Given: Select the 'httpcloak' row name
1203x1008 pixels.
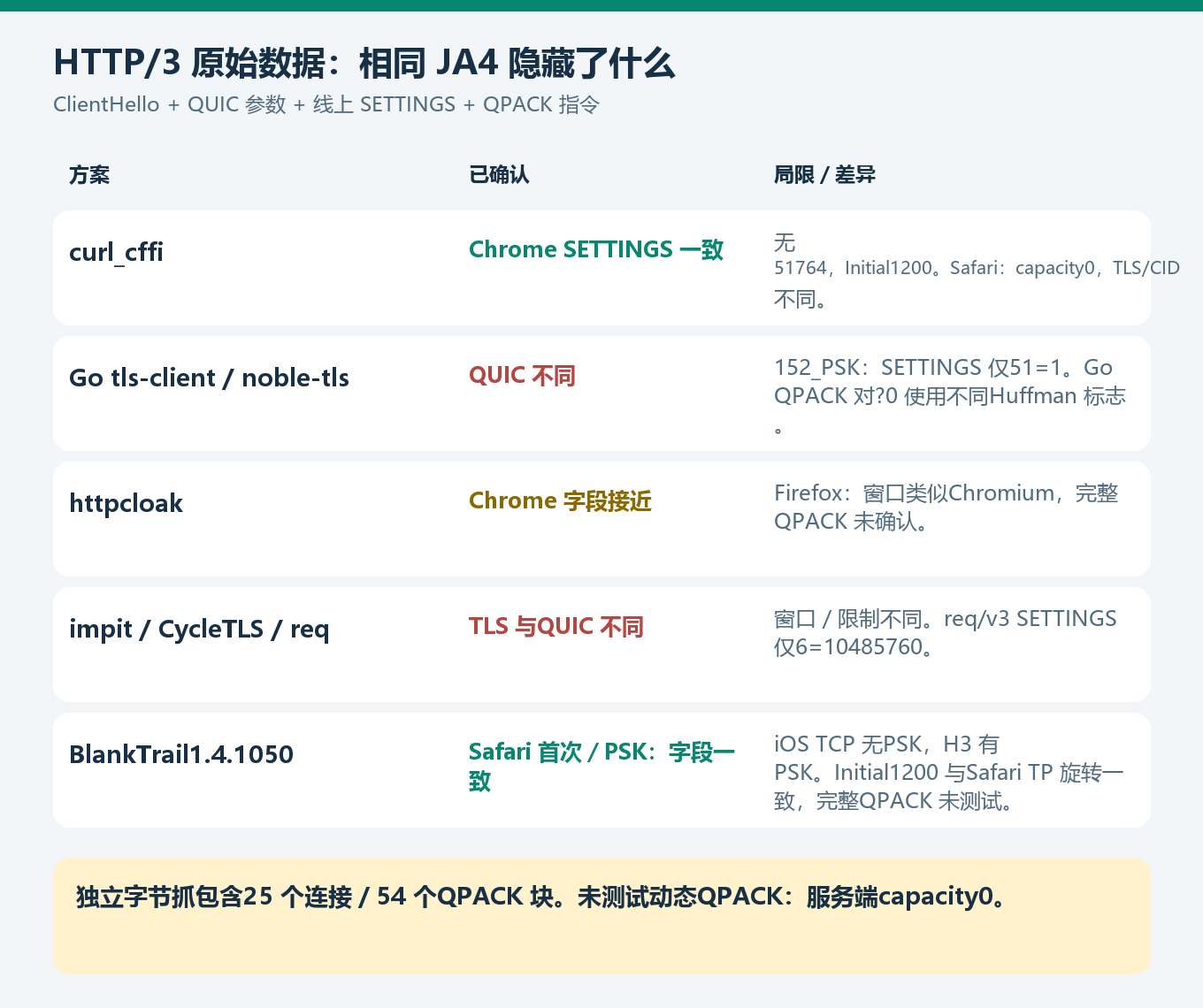Looking at the screenshot, I should [126, 503].
